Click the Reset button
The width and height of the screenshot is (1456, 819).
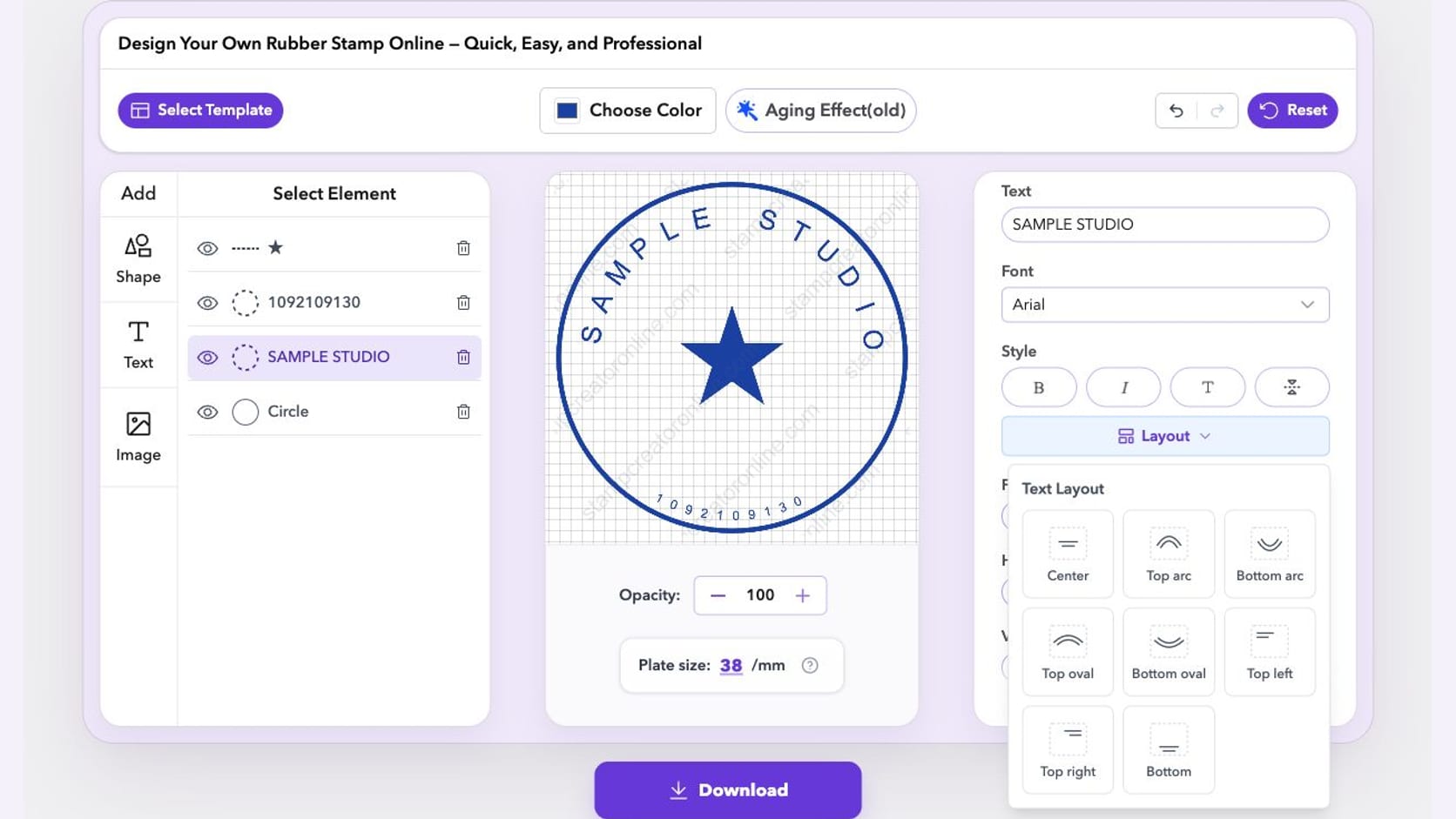[1292, 111]
